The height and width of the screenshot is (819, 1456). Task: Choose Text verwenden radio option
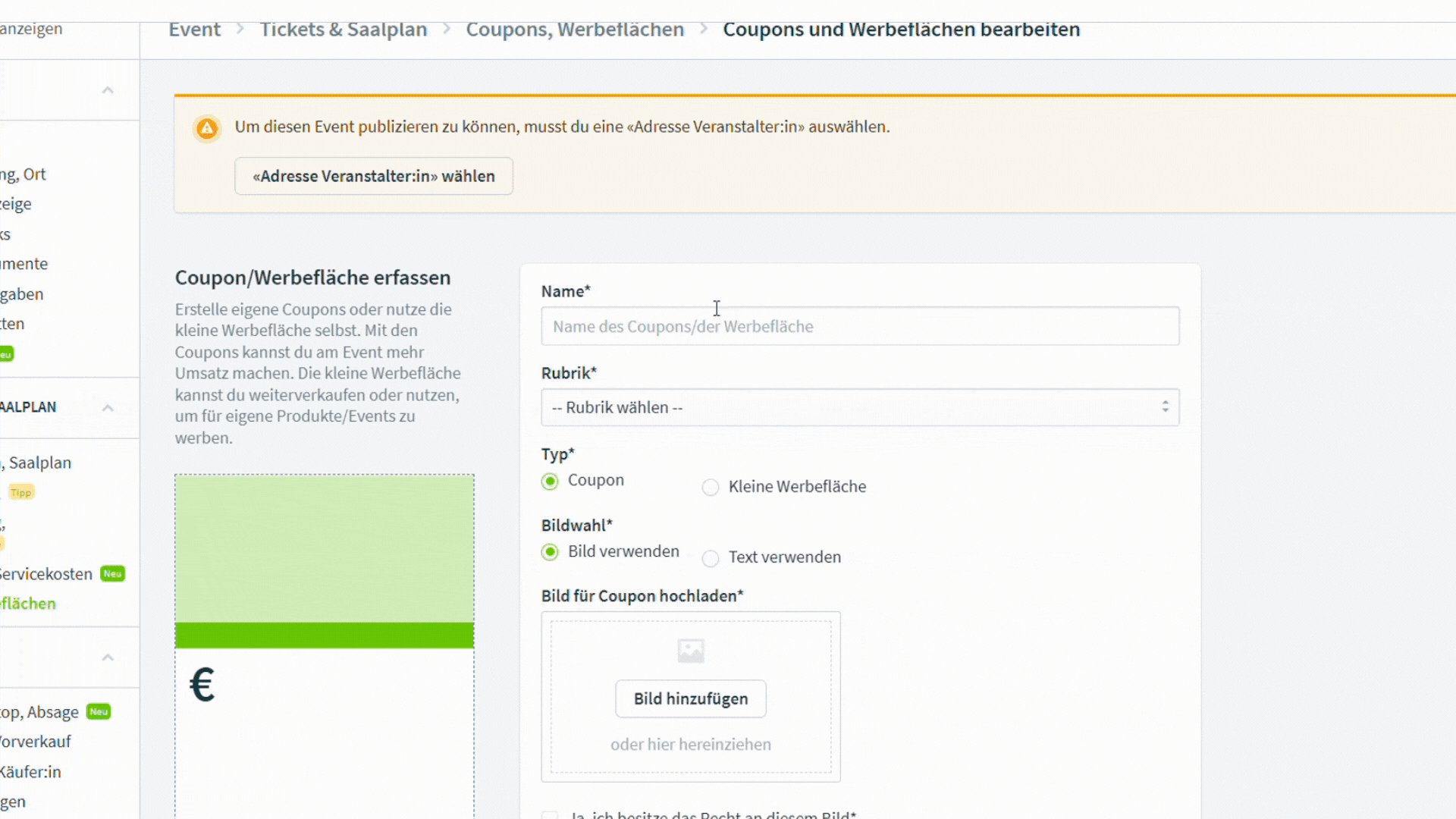point(710,559)
